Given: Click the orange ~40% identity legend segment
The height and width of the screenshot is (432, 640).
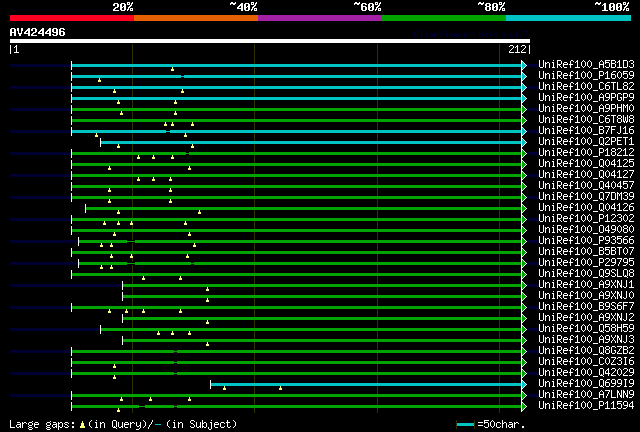Looking at the screenshot, I should coord(196,18).
